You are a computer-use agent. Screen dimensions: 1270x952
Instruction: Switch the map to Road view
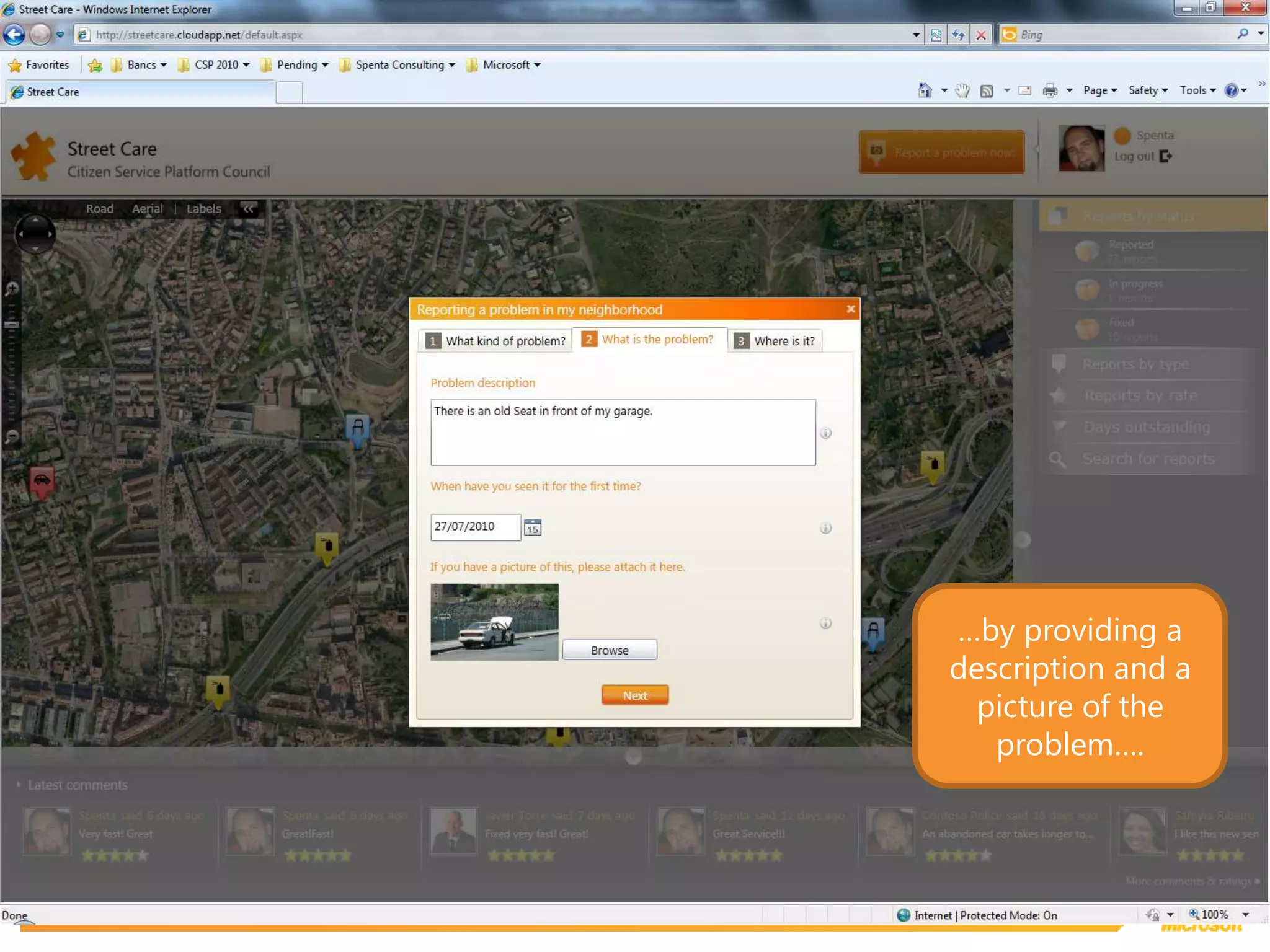coord(99,209)
